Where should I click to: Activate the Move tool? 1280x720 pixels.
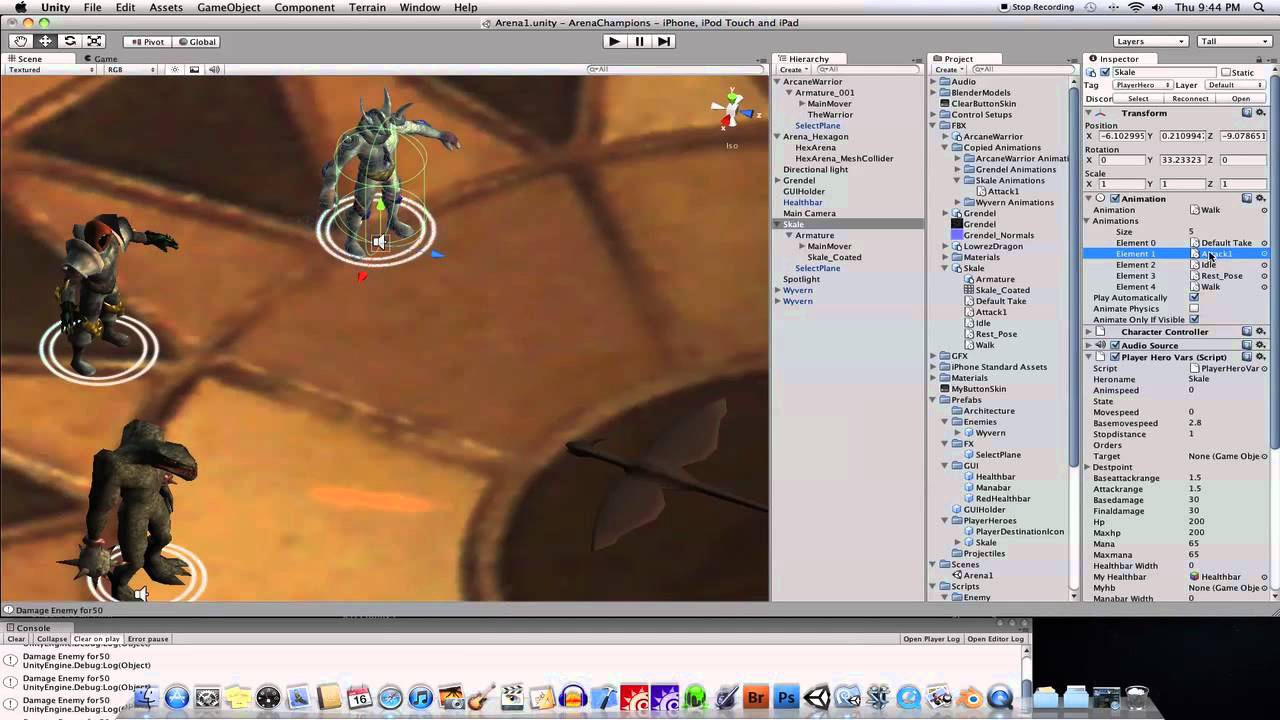pos(45,41)
